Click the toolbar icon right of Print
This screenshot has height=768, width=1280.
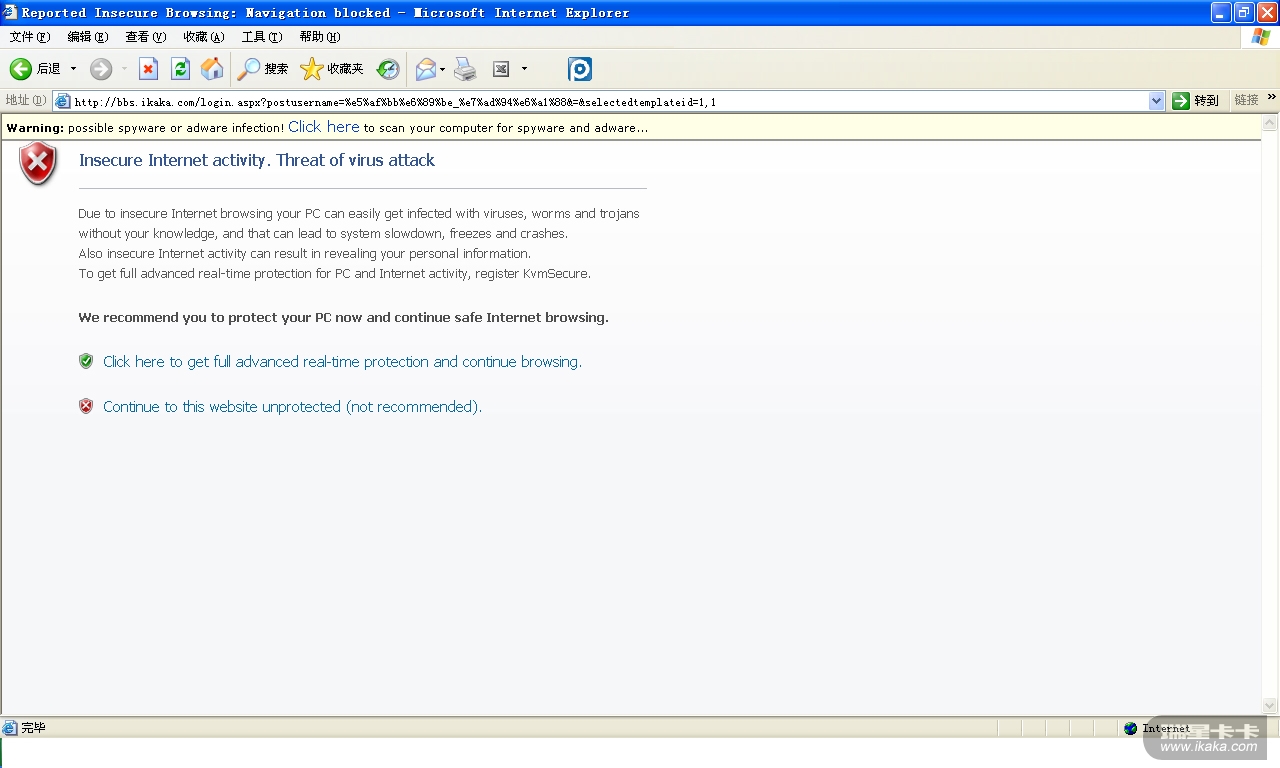pos(501,69)
